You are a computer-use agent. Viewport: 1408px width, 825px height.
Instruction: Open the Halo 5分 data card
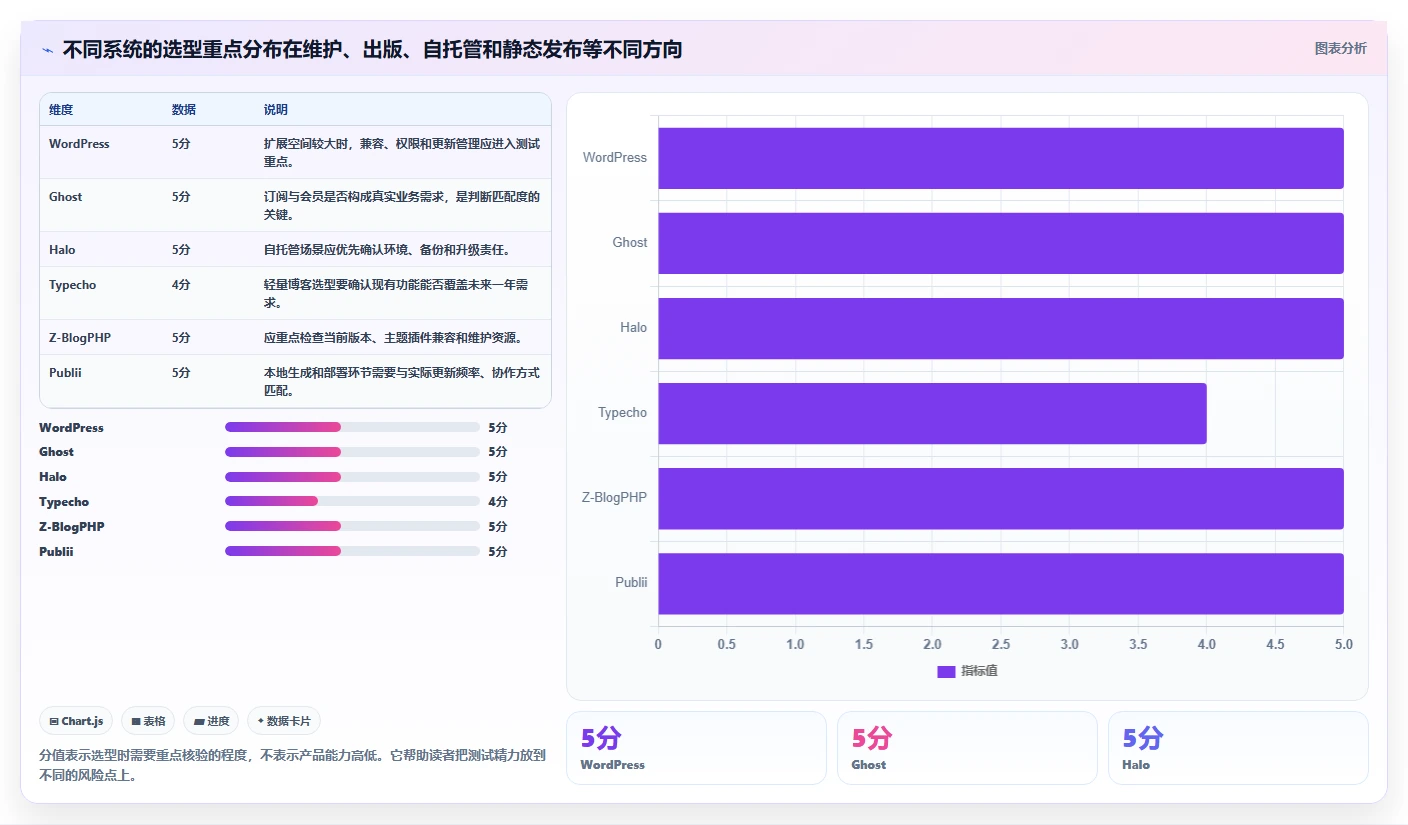click(x=1238, y=748)
